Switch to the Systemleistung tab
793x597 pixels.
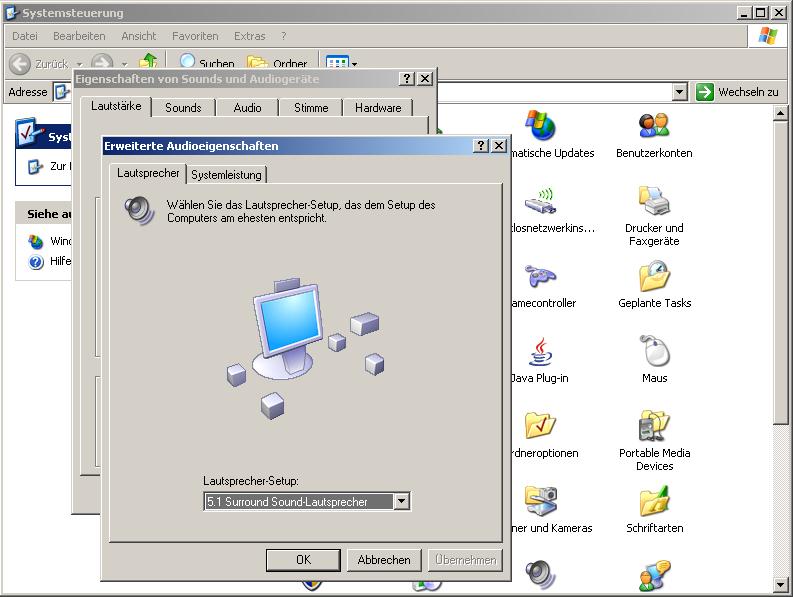pos(226,175)
